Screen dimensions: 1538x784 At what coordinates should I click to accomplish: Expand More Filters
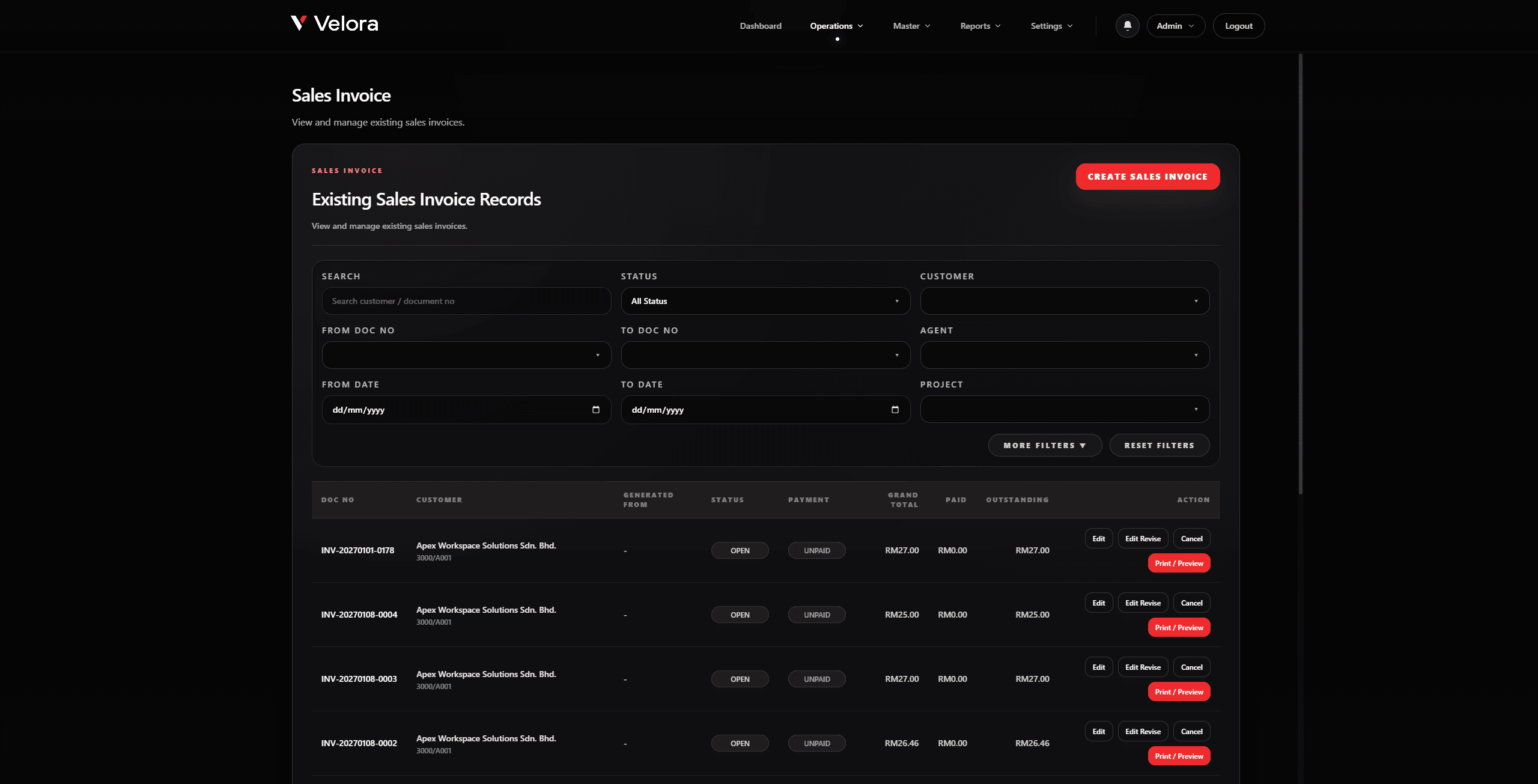(1045, 445)
